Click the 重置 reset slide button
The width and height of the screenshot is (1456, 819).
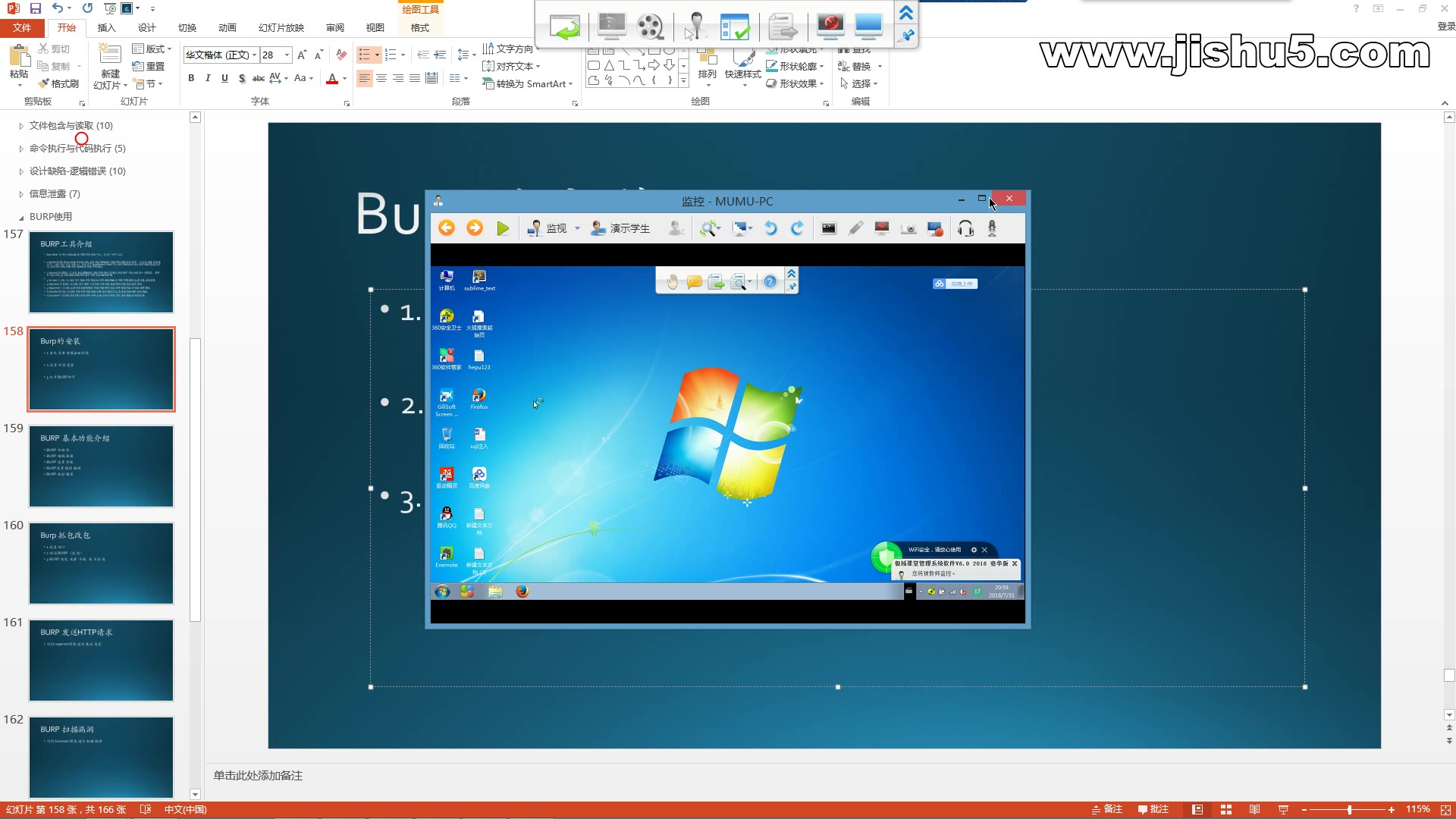149,66
